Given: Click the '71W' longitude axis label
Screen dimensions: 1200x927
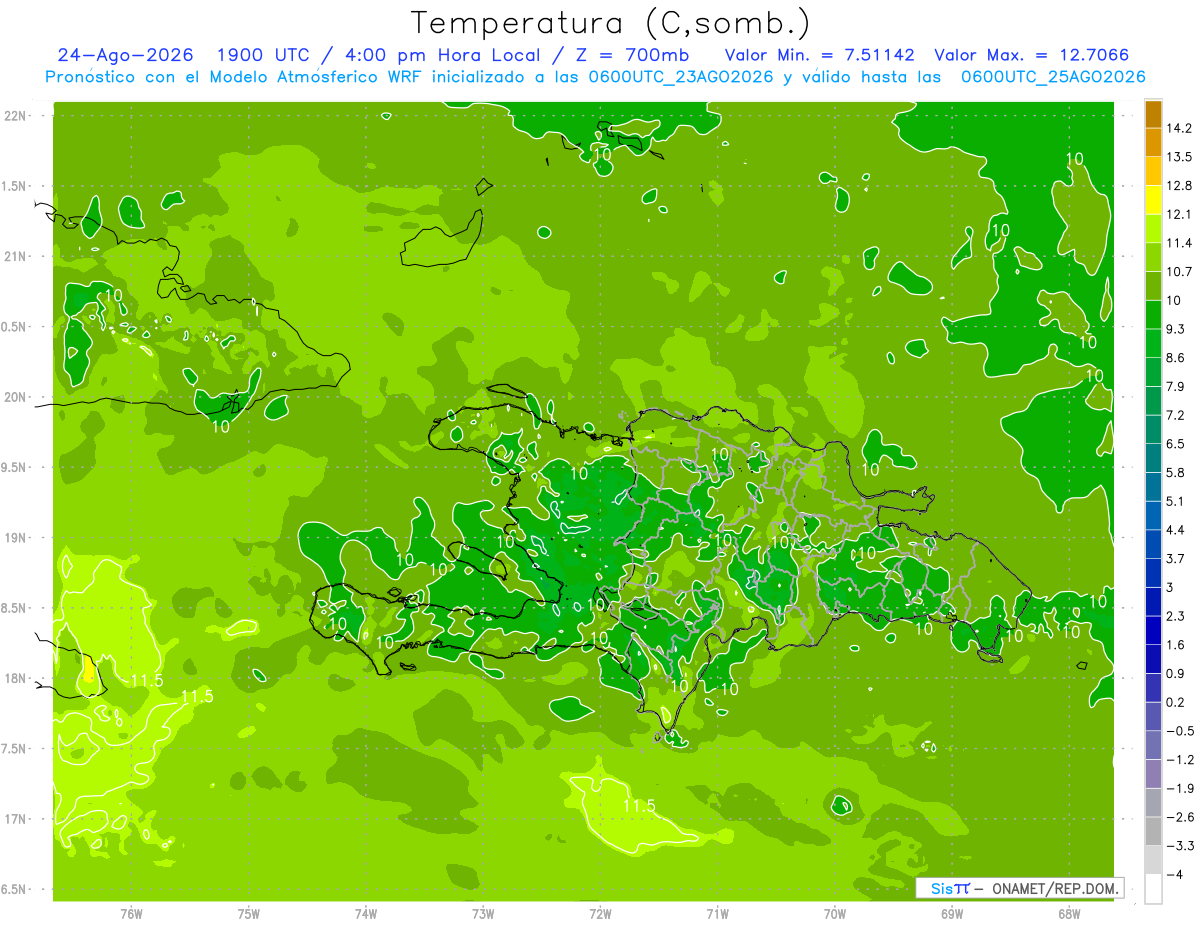Looking at the screenshot, I should click(717, 912).
